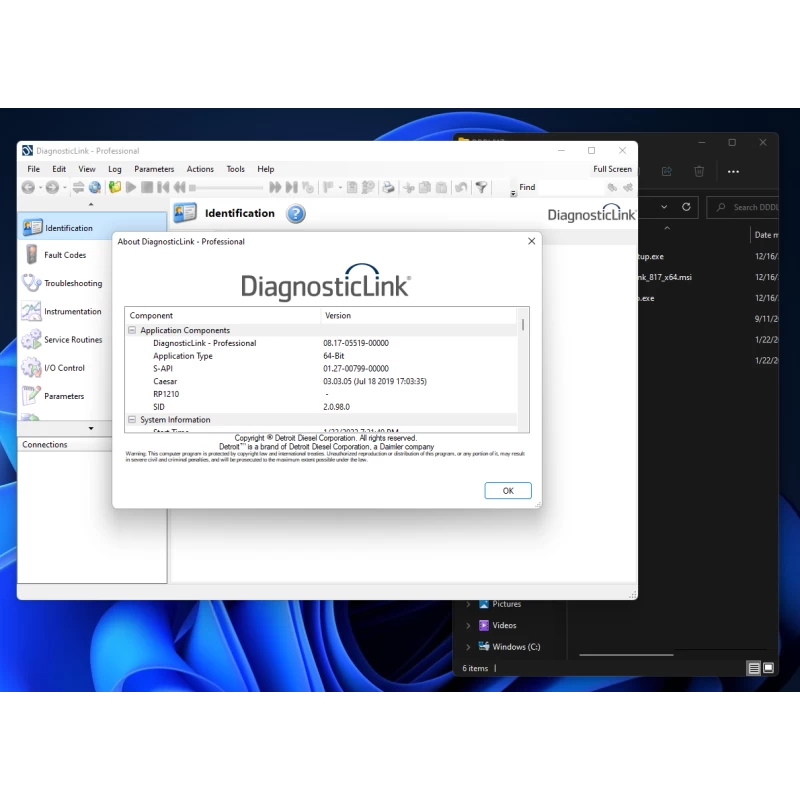Click the sidebar scroll-down arrow
Screen dimensions: 800x800
point(91,428)
